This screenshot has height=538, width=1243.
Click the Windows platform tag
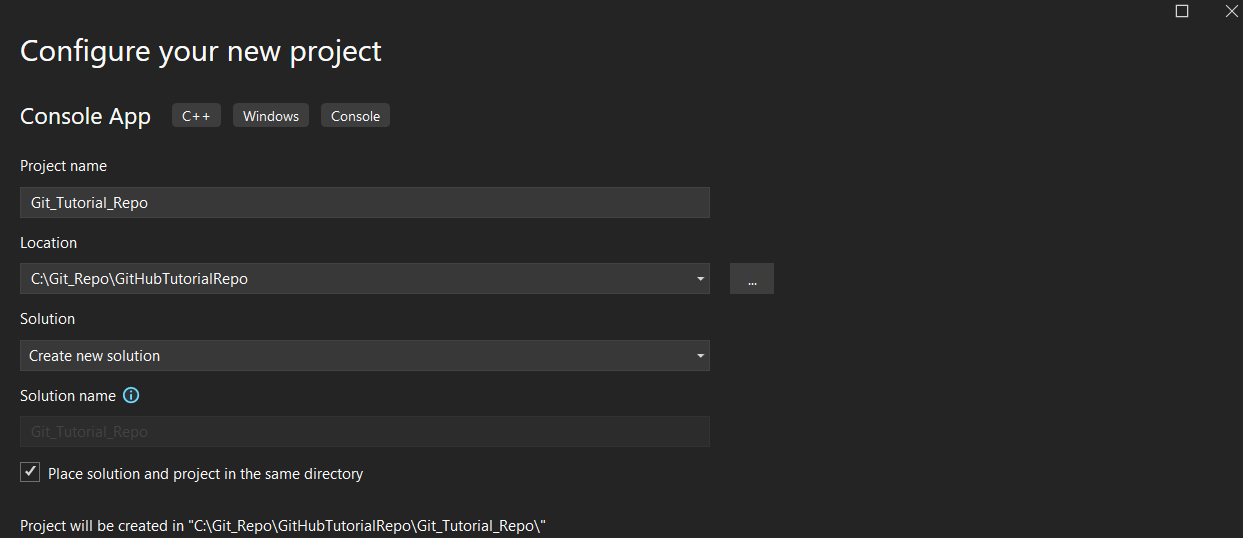point(271,116)
